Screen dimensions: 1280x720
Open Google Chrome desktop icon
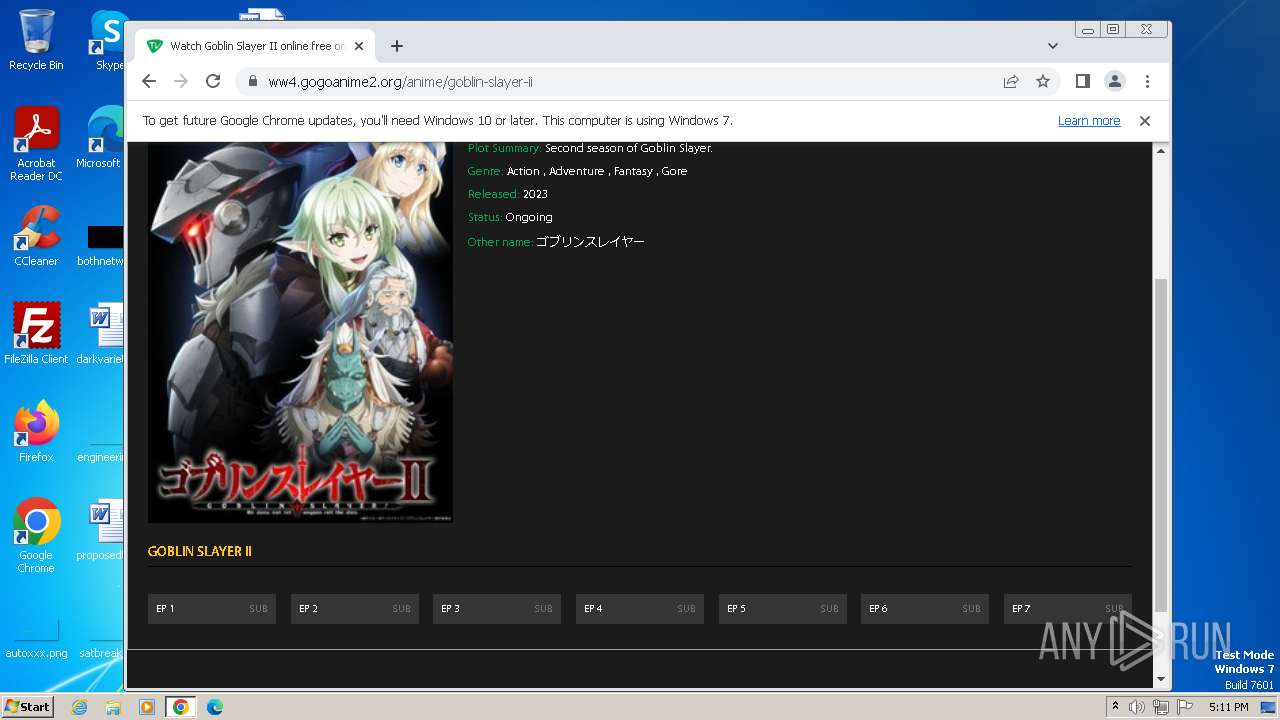click(x=36, y=536)
